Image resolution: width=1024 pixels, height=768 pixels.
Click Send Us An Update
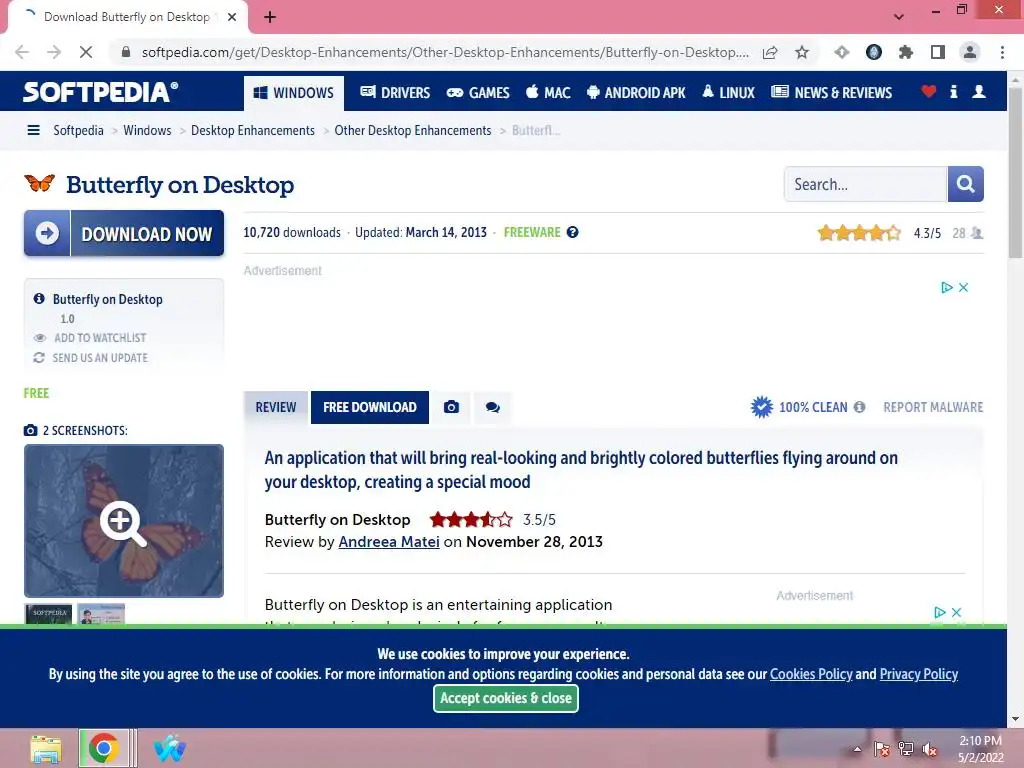[91, 358]
